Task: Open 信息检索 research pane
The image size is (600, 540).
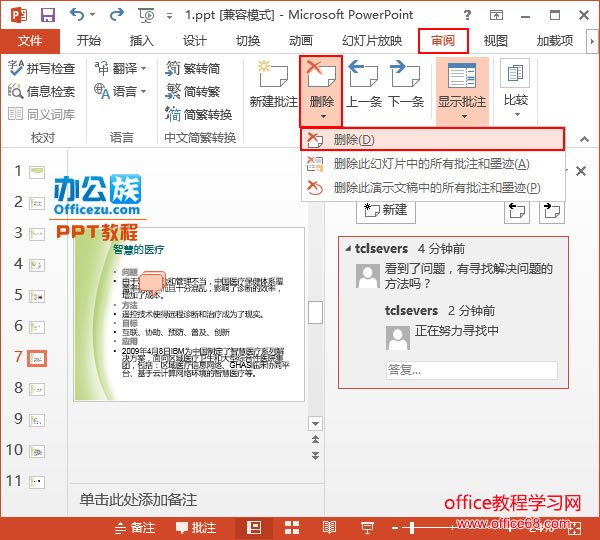Action: tap(41, 91)
